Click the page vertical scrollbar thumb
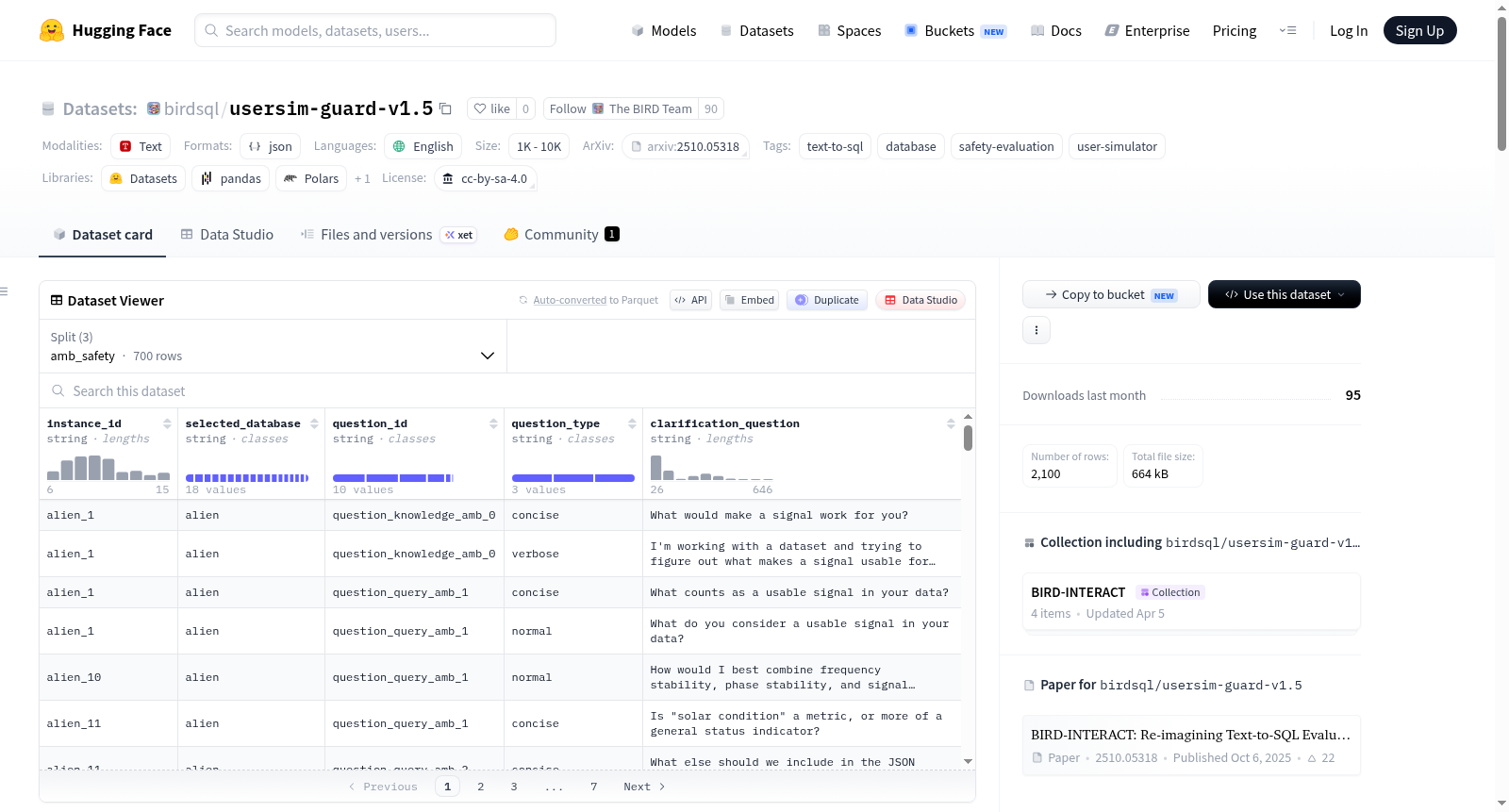The image size is (1509, 812). click(x=1501, y=83)
